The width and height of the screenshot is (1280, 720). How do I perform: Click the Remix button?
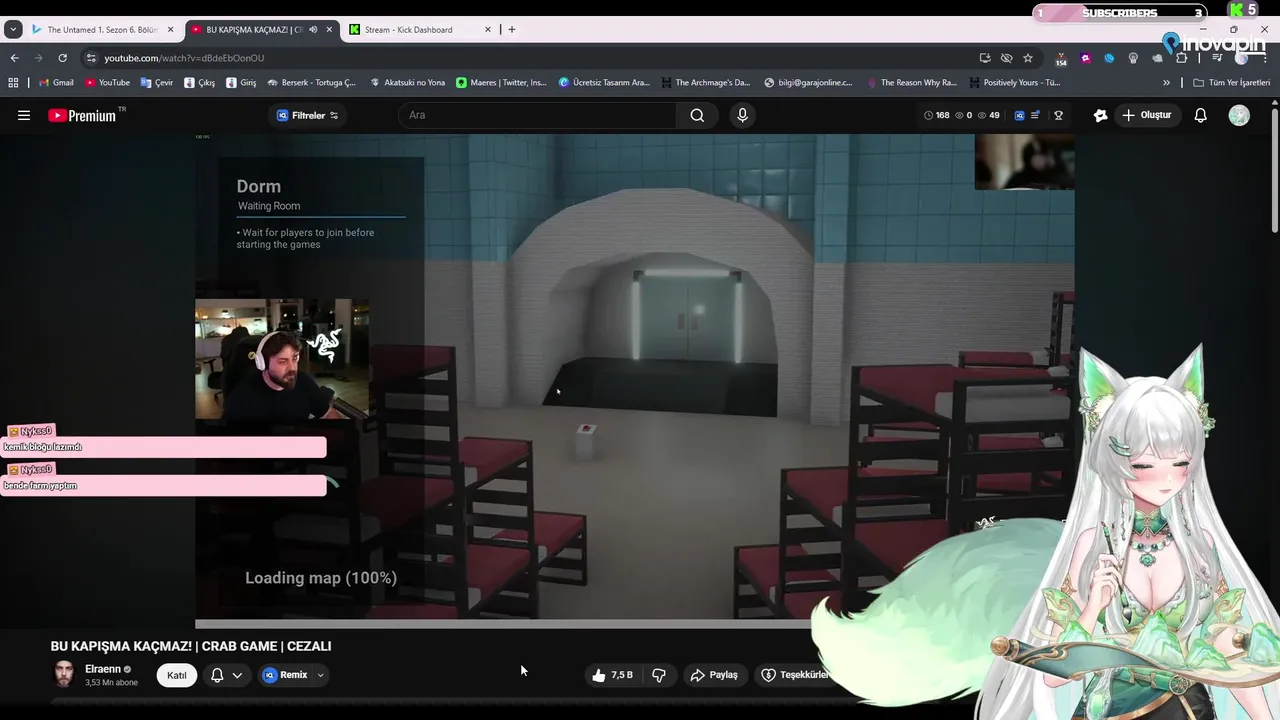(286, 675)
